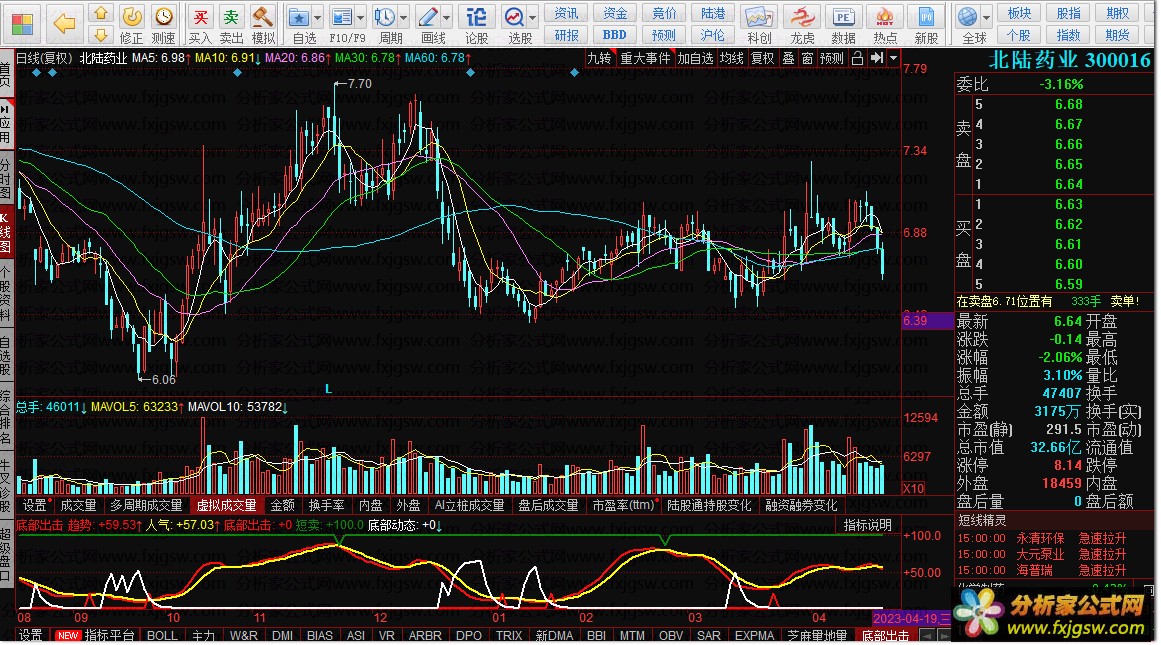The image size is (1161, 645).
Task: Open the F10/F9 info icon
Action: [x=341, y=17]
